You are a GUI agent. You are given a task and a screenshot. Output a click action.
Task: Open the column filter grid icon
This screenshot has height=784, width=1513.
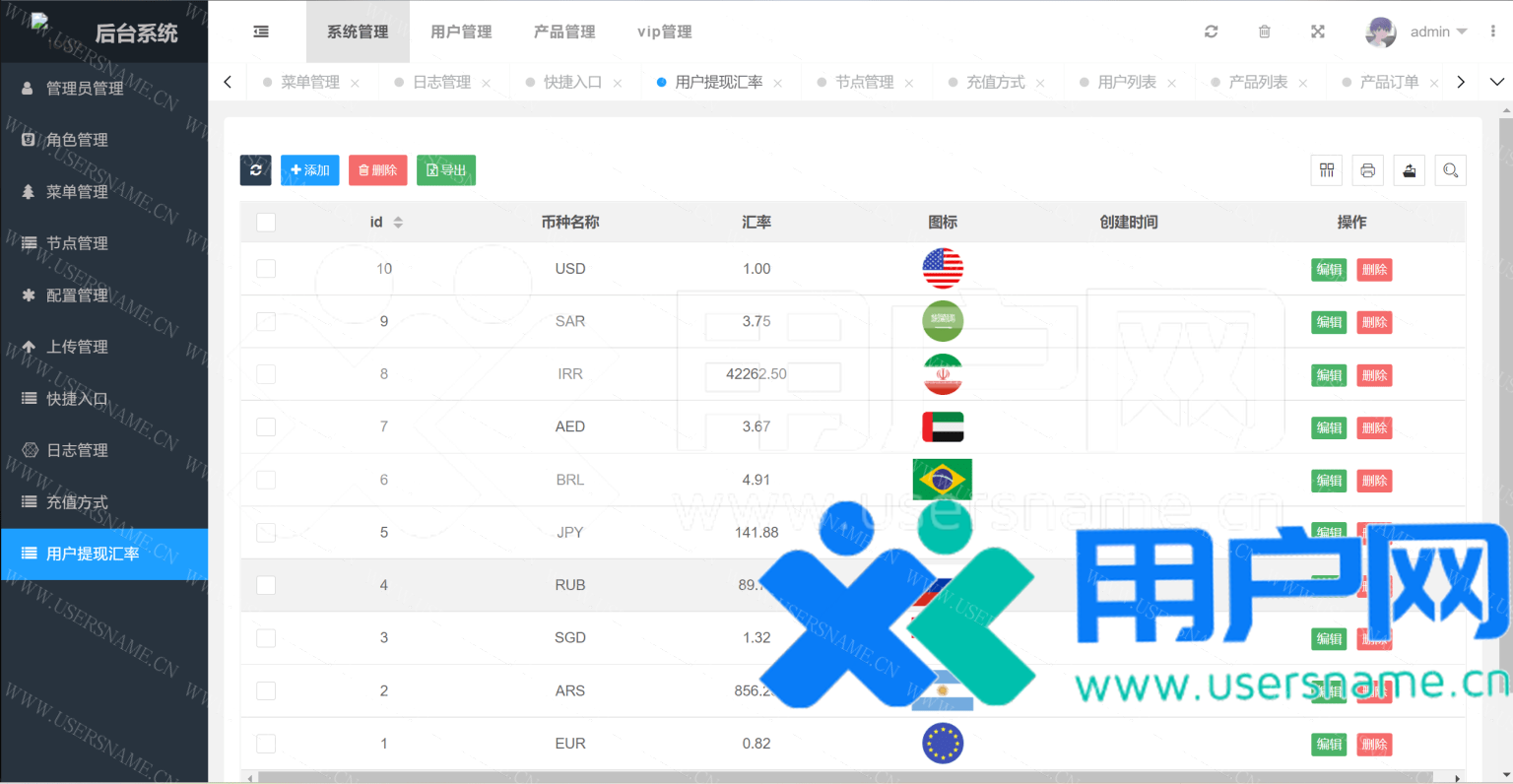1327,170
